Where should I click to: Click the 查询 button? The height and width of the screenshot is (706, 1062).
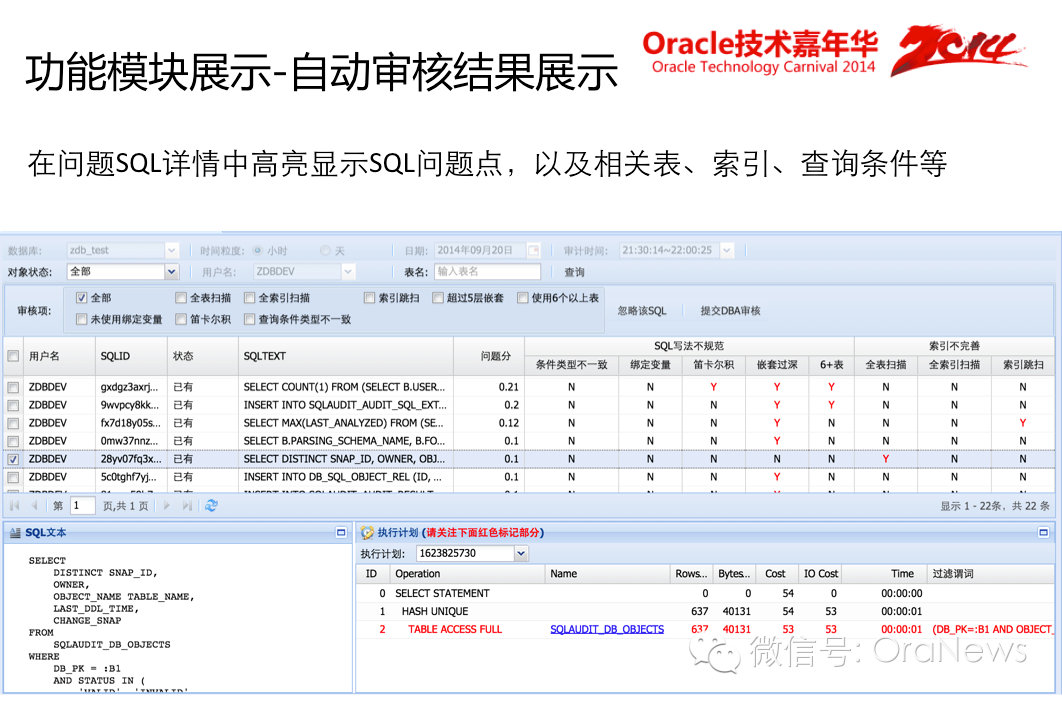(x=574, y=272)
